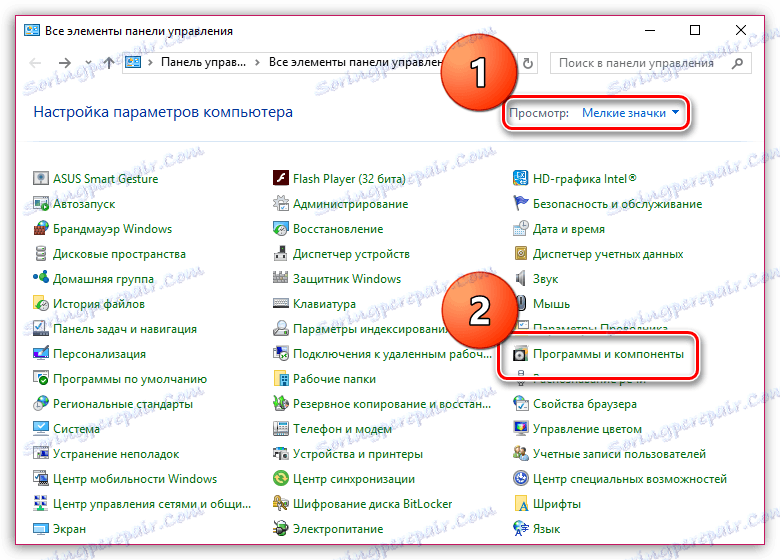Image resolution: width=780 pixels, height=560 pixels.
Task: Click the Дисковые пространства icon
Action: click(x=41, y=254)
